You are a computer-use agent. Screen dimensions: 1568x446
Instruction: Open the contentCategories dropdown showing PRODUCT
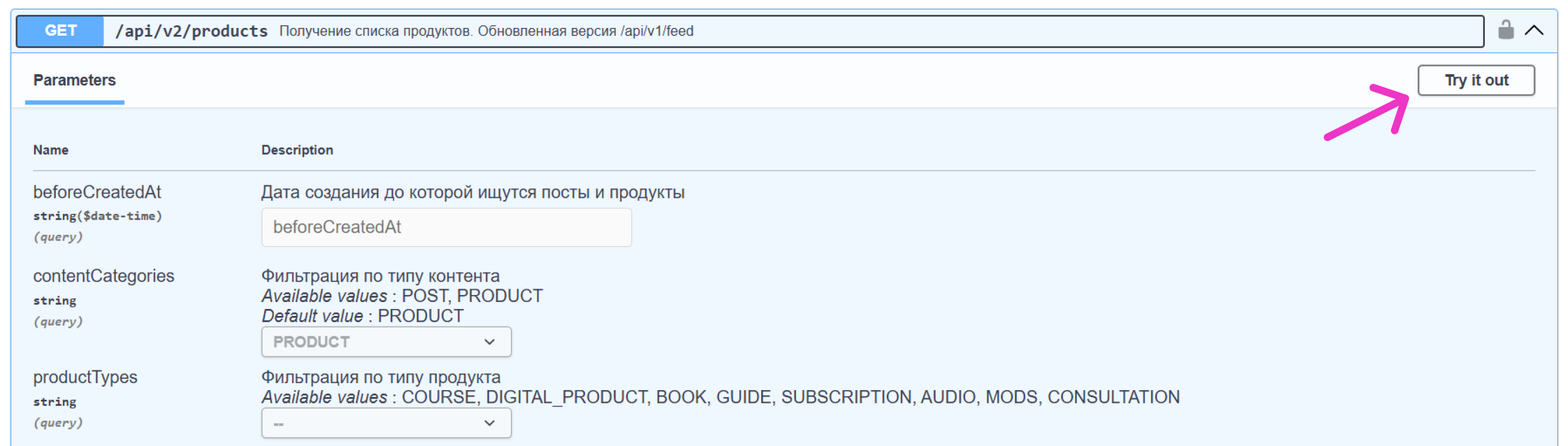coord(386,342)
